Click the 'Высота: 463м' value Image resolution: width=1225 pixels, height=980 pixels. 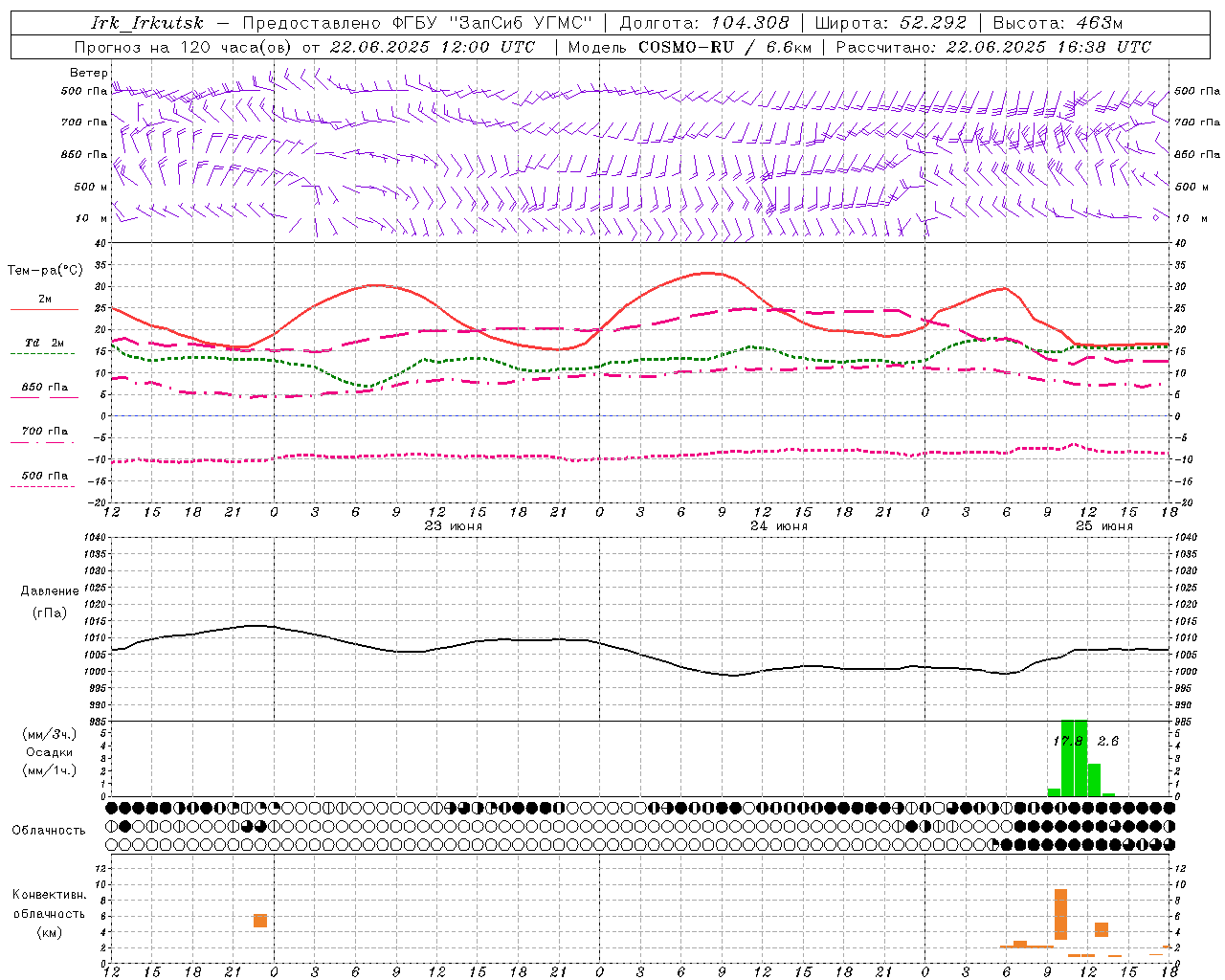(1058, 23)
